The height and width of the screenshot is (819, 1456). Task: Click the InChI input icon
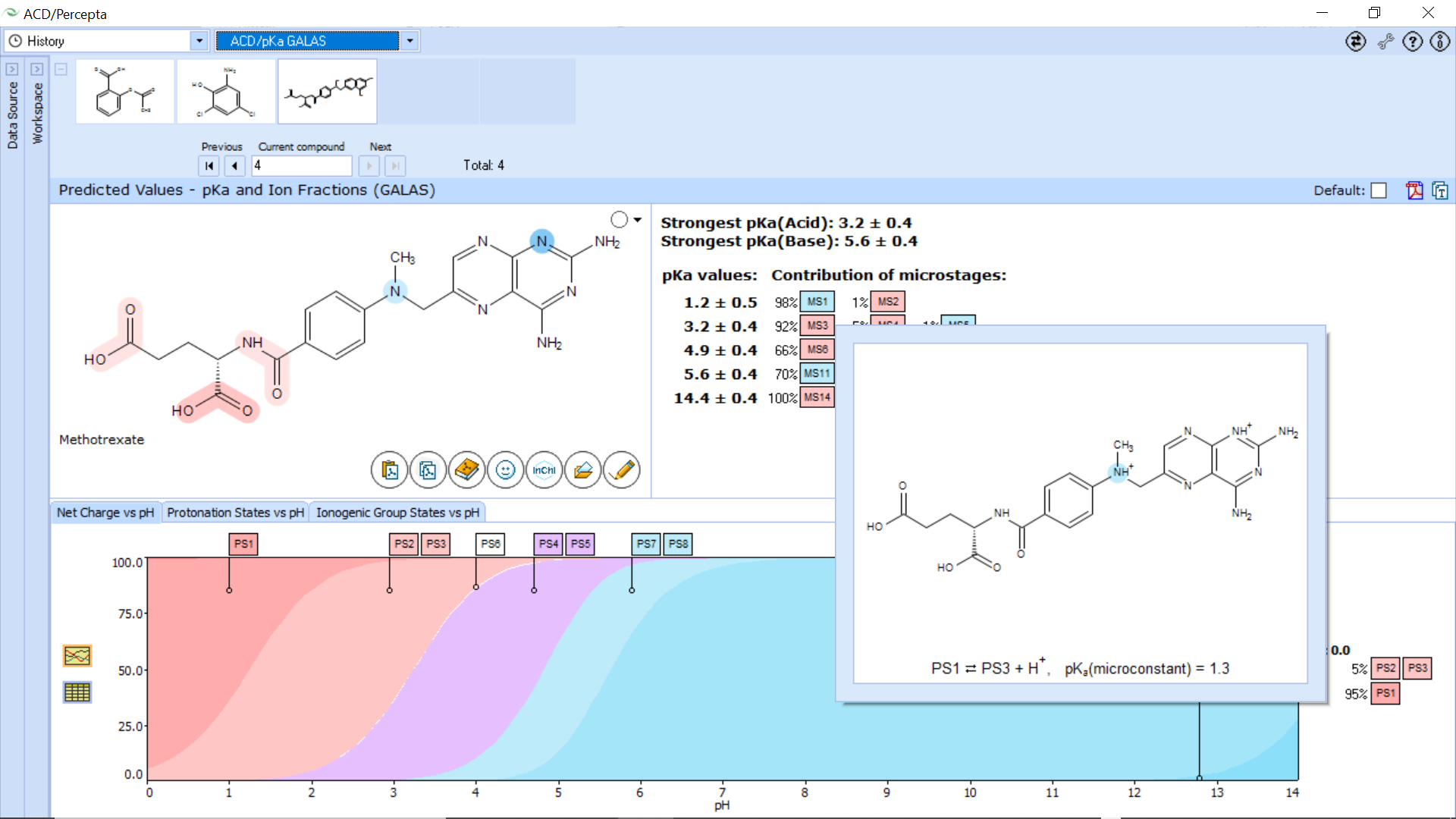click(x=544, y=470)
